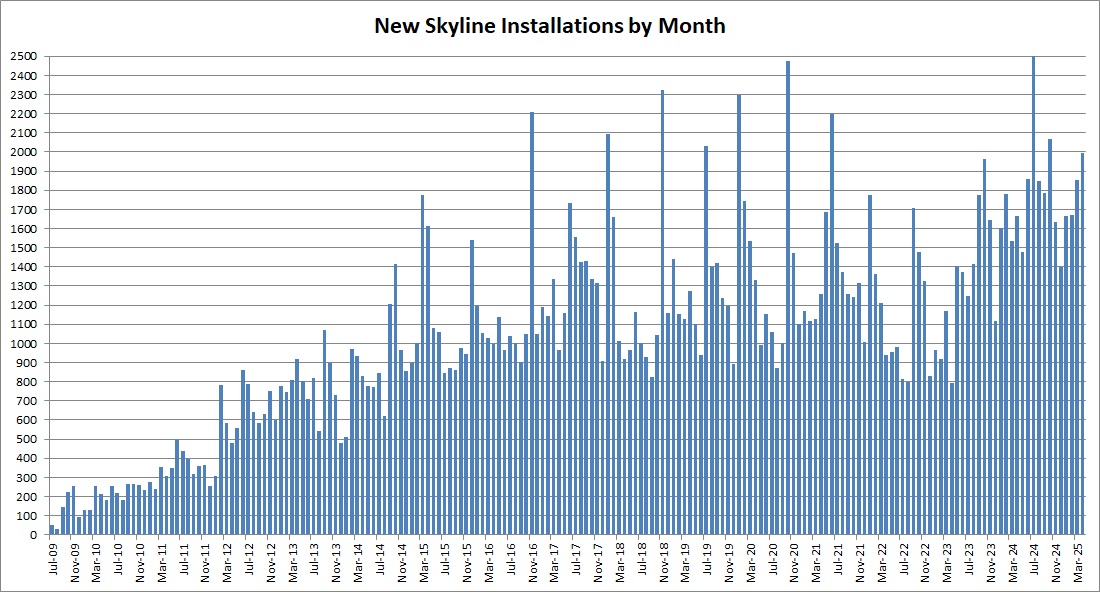Click the y-axis label 300
1100x592 pixels.
pyautogui.click(x=27, y=478)
